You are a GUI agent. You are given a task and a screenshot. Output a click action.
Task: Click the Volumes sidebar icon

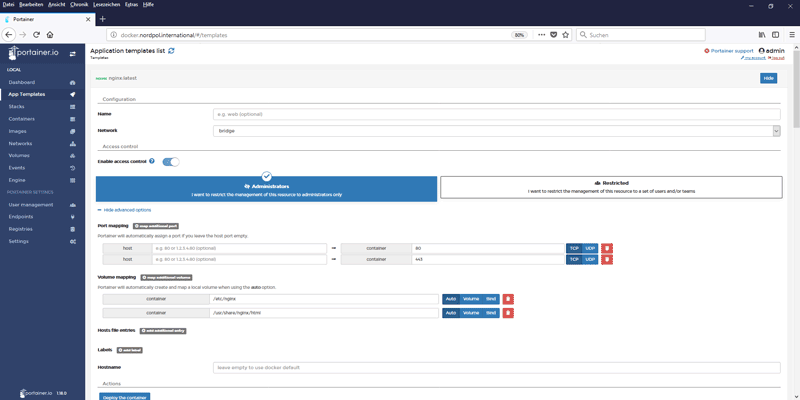pos(72,156)
